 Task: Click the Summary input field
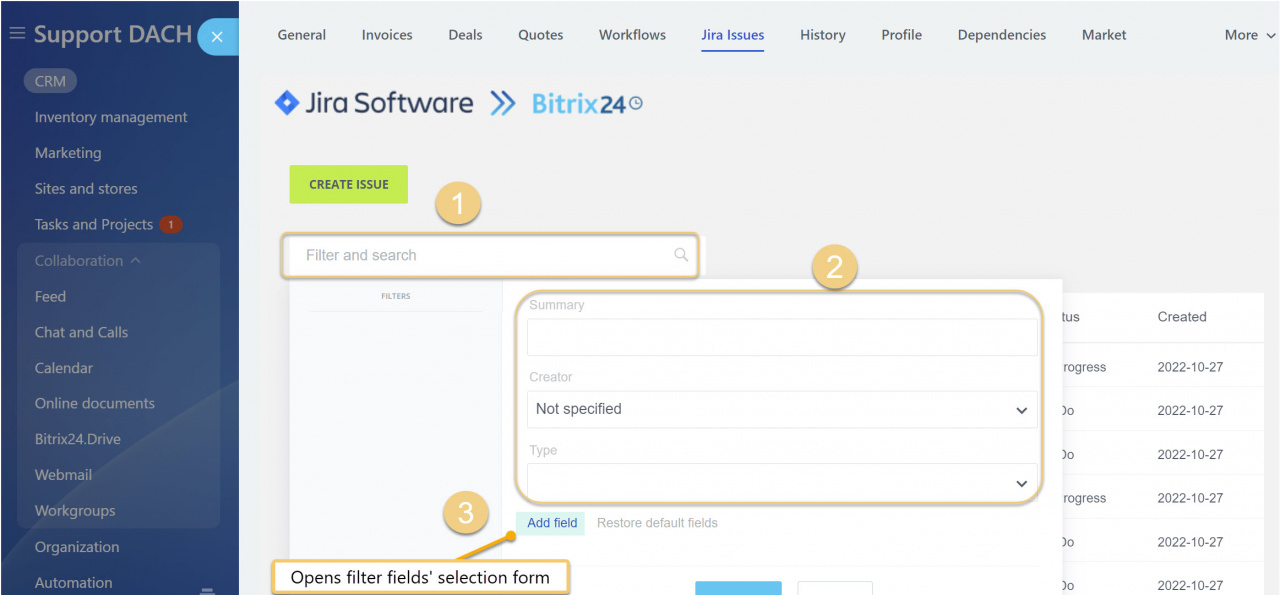pos(782,337)
